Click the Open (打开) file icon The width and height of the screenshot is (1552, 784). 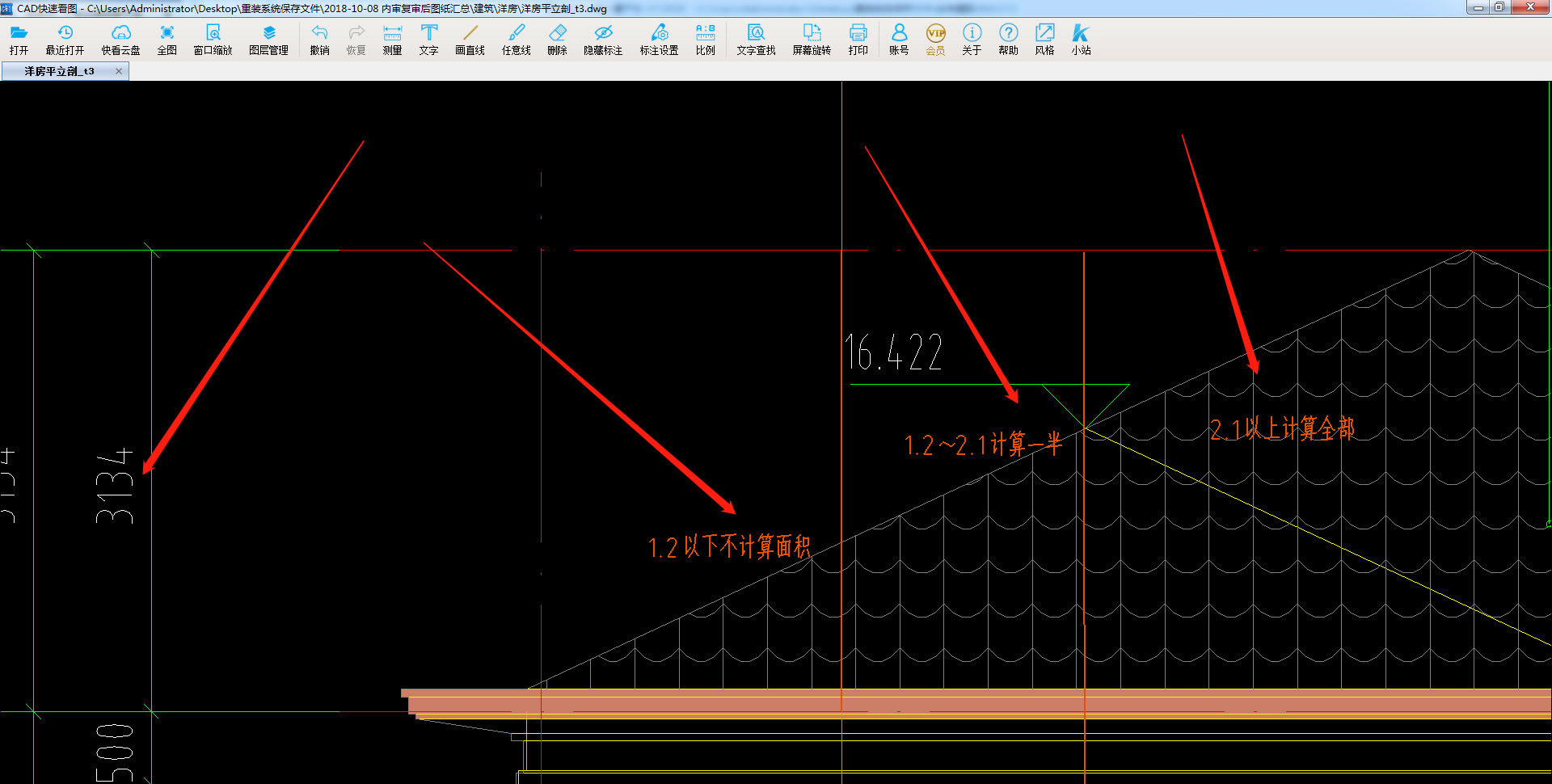tap(19, 39)
